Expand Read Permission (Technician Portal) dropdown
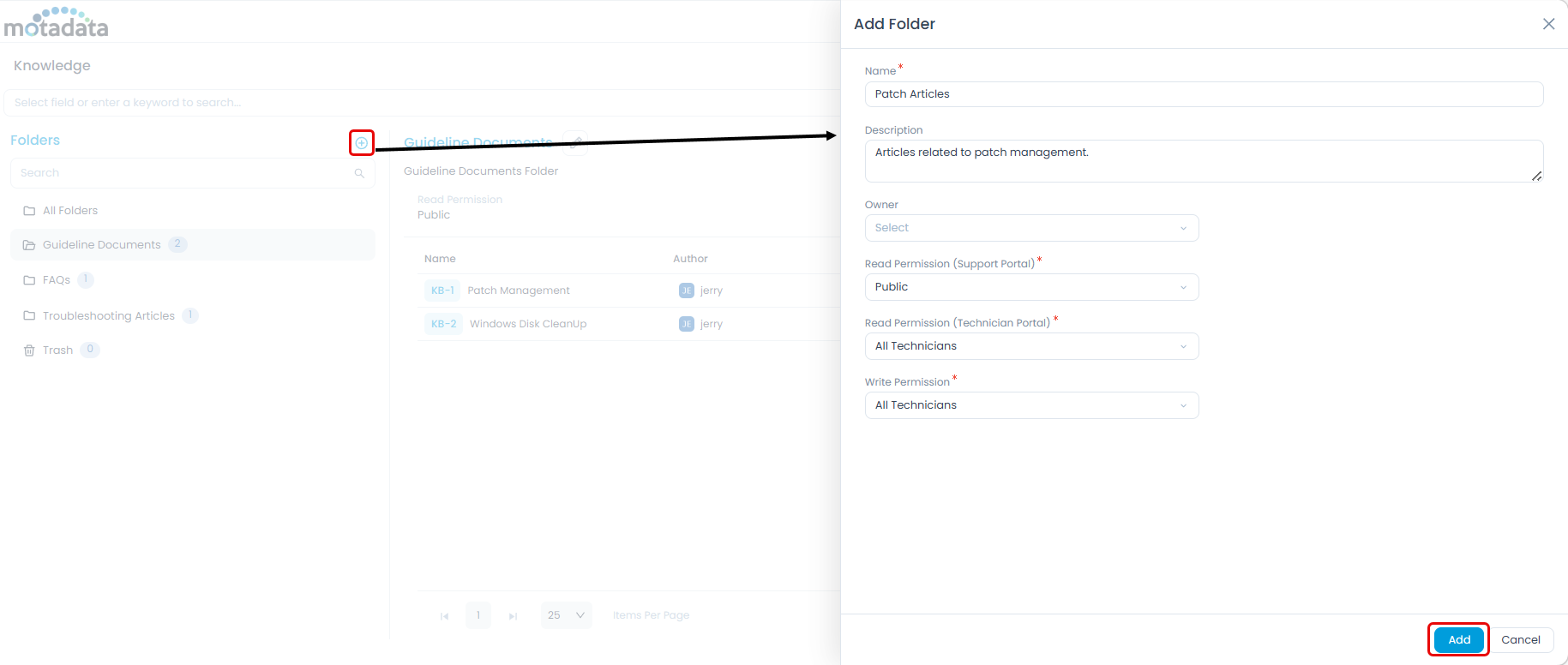 tap(1031, 346)
